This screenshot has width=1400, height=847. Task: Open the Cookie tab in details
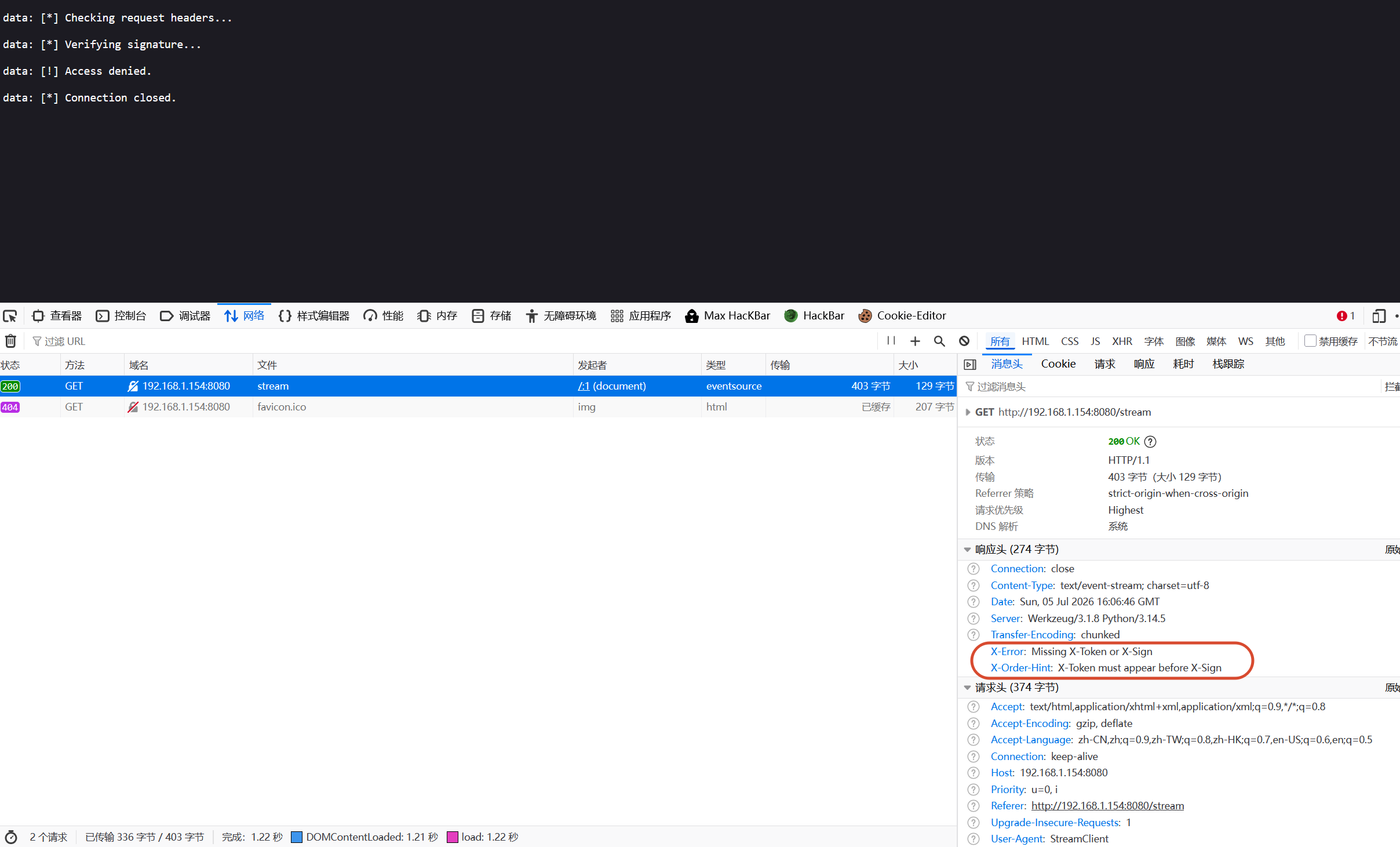click(1058, 364)
